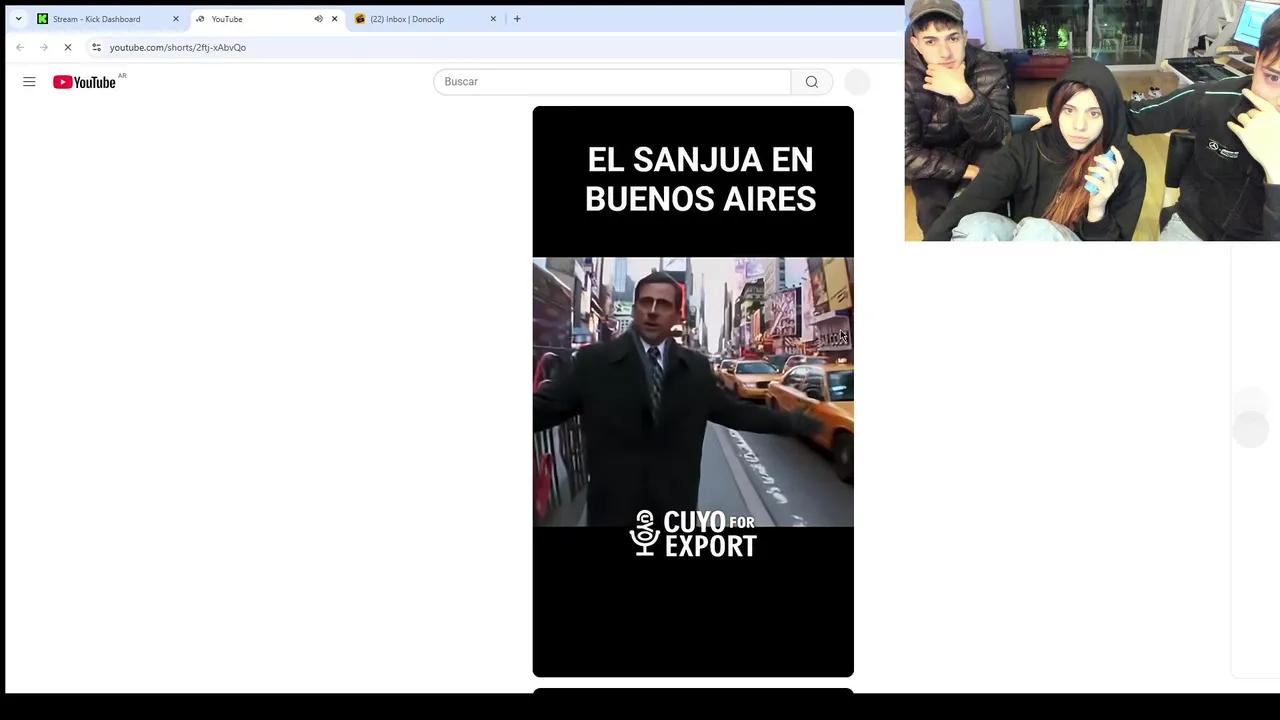Go back in browser history

(20, 47)
